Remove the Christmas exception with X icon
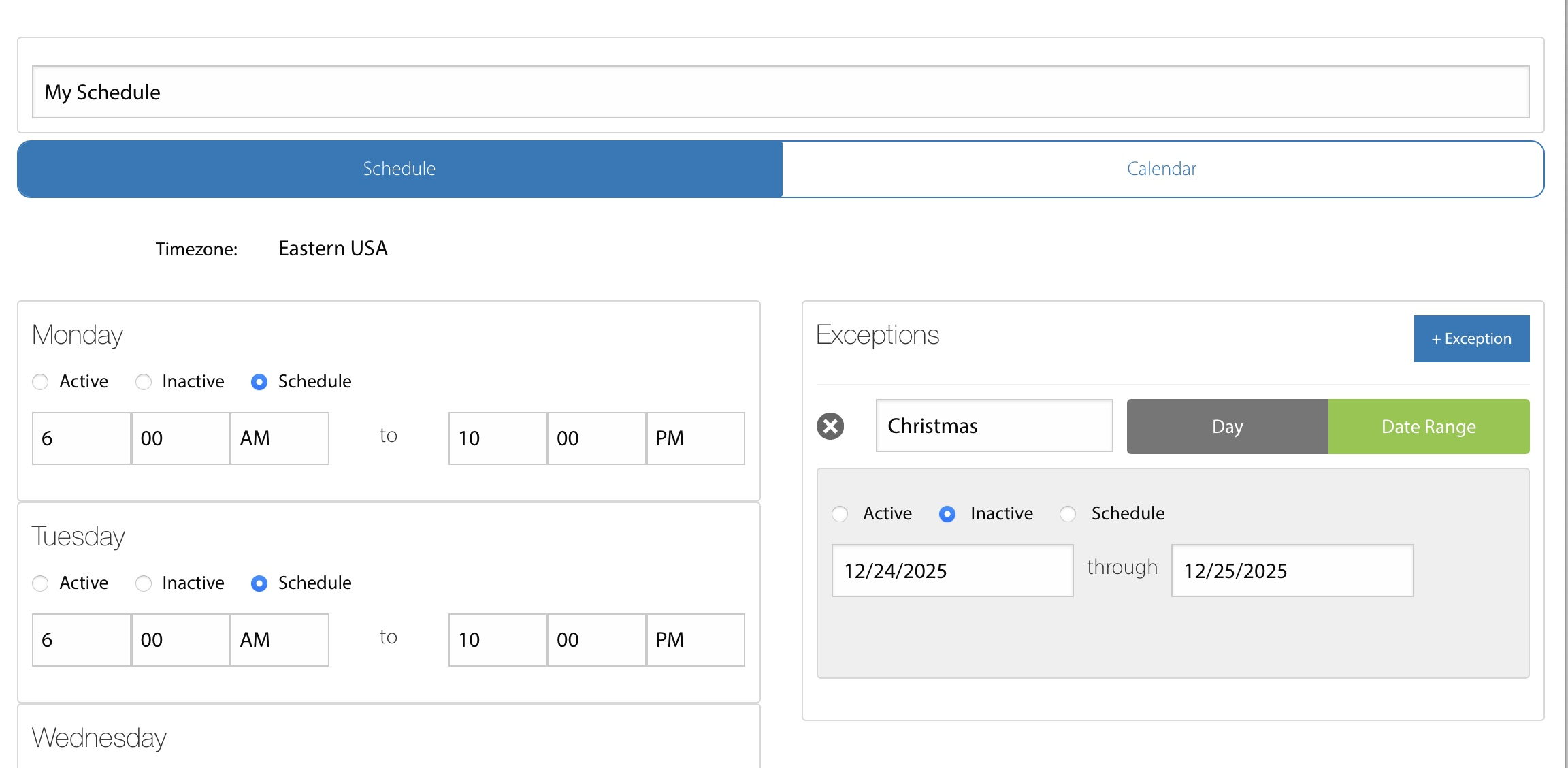 pyautogui.click(x=830, y=426)
